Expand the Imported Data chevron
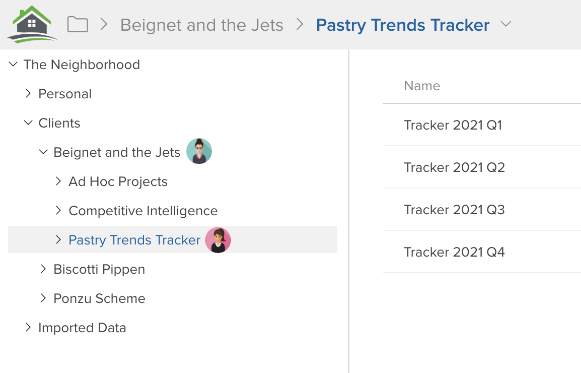This screenshot has height=373, width=581. click(x=28, y=327)
